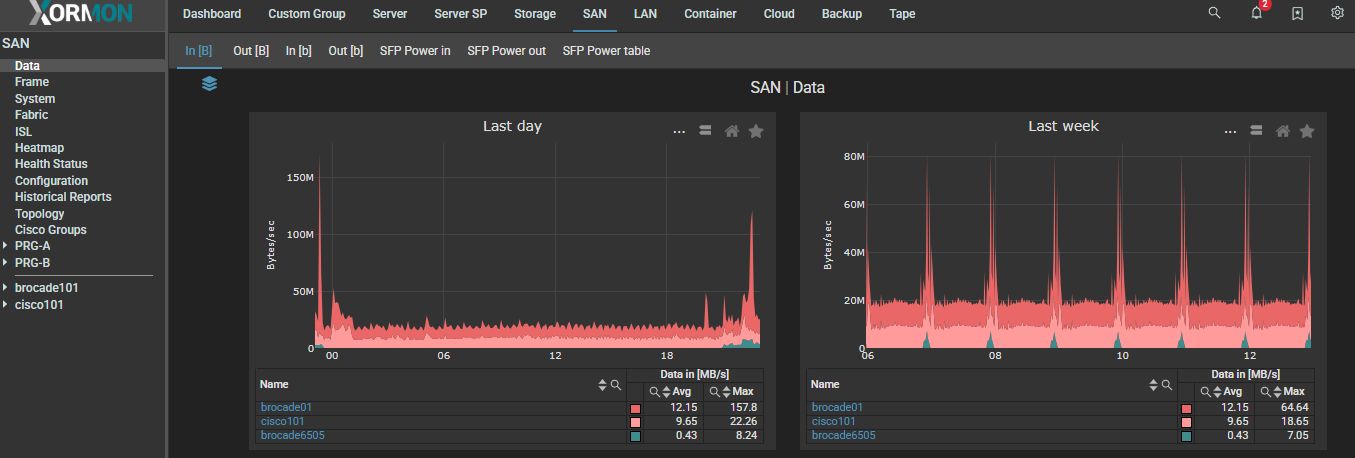
Task: Expand the brocade101 tree node
Action: tap(6, 288)
